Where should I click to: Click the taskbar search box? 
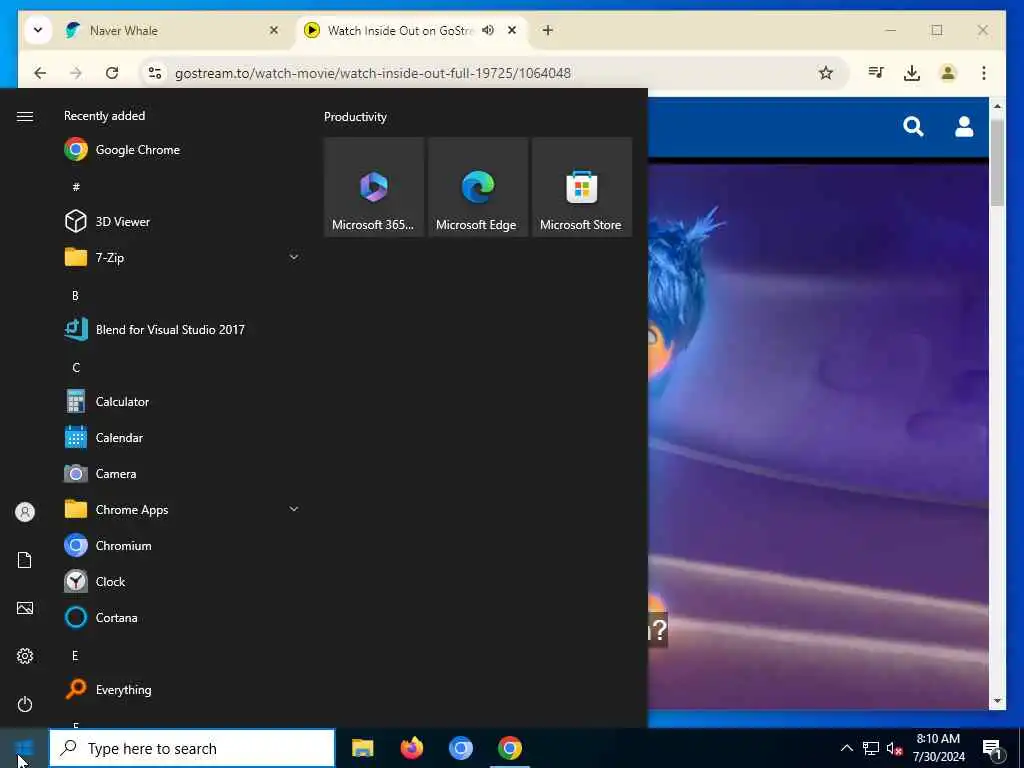tap(192, 748)
